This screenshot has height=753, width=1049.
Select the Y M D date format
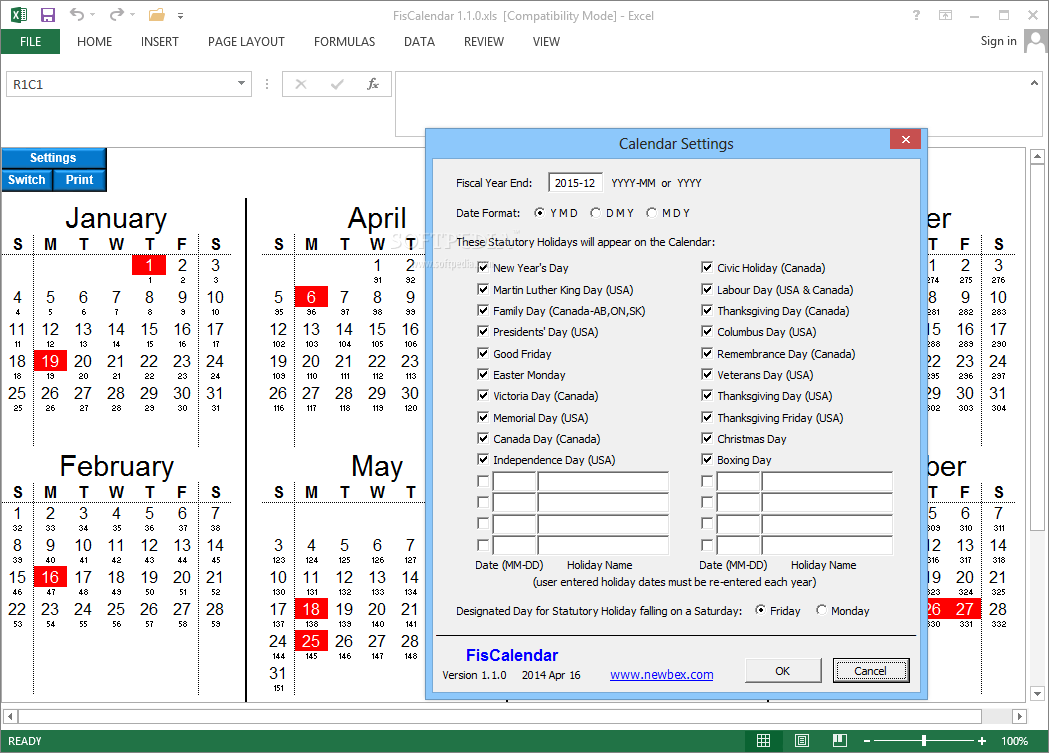[x=539, y=213]
